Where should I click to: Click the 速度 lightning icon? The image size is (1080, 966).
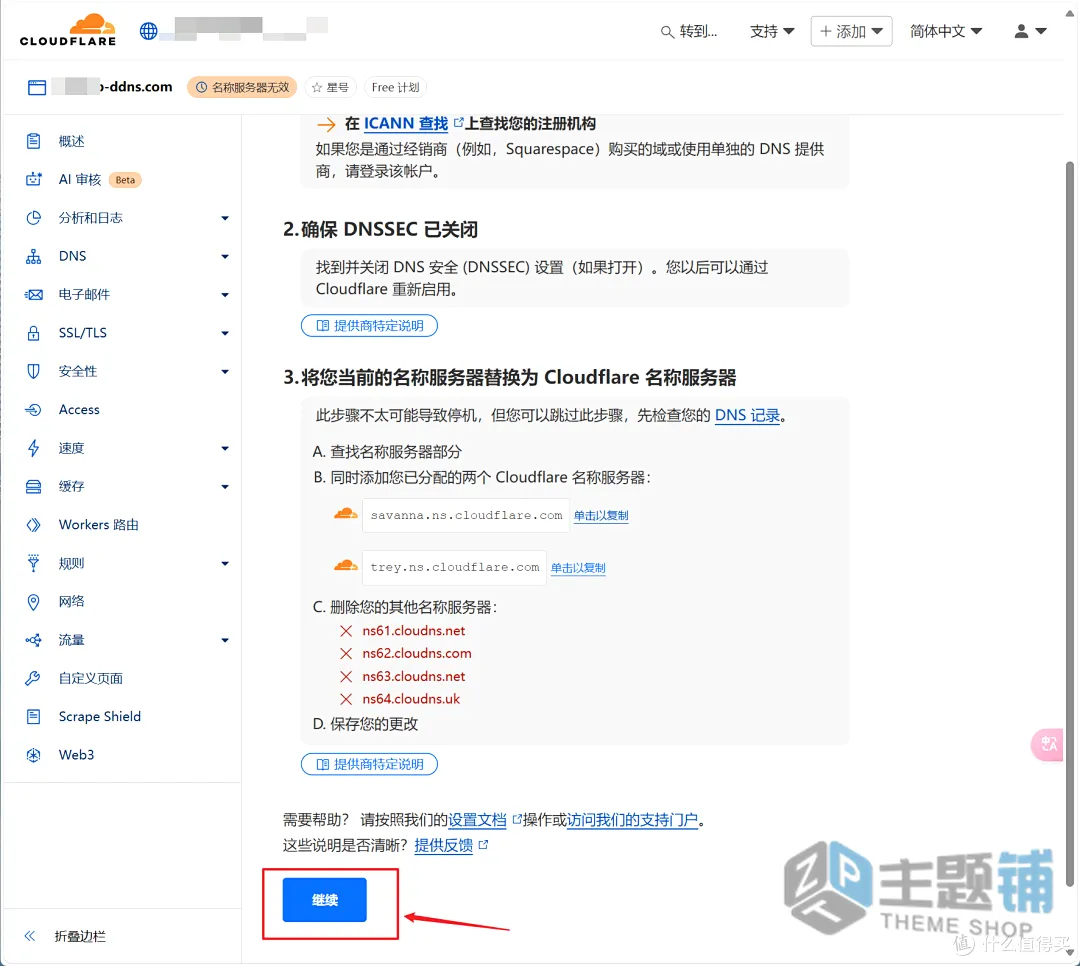click(33, 448)
